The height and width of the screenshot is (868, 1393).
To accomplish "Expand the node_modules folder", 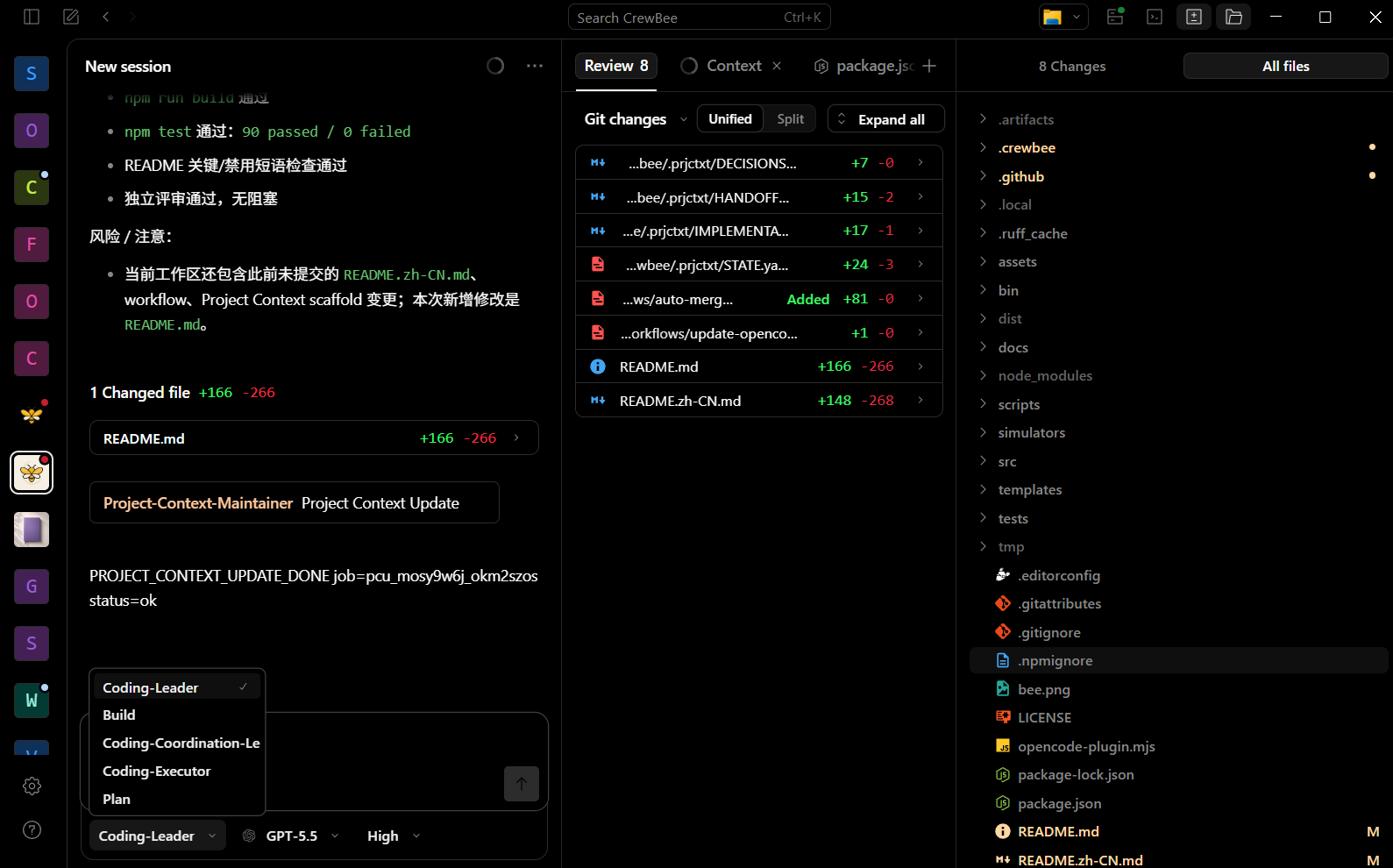I will pos(1179,375).
